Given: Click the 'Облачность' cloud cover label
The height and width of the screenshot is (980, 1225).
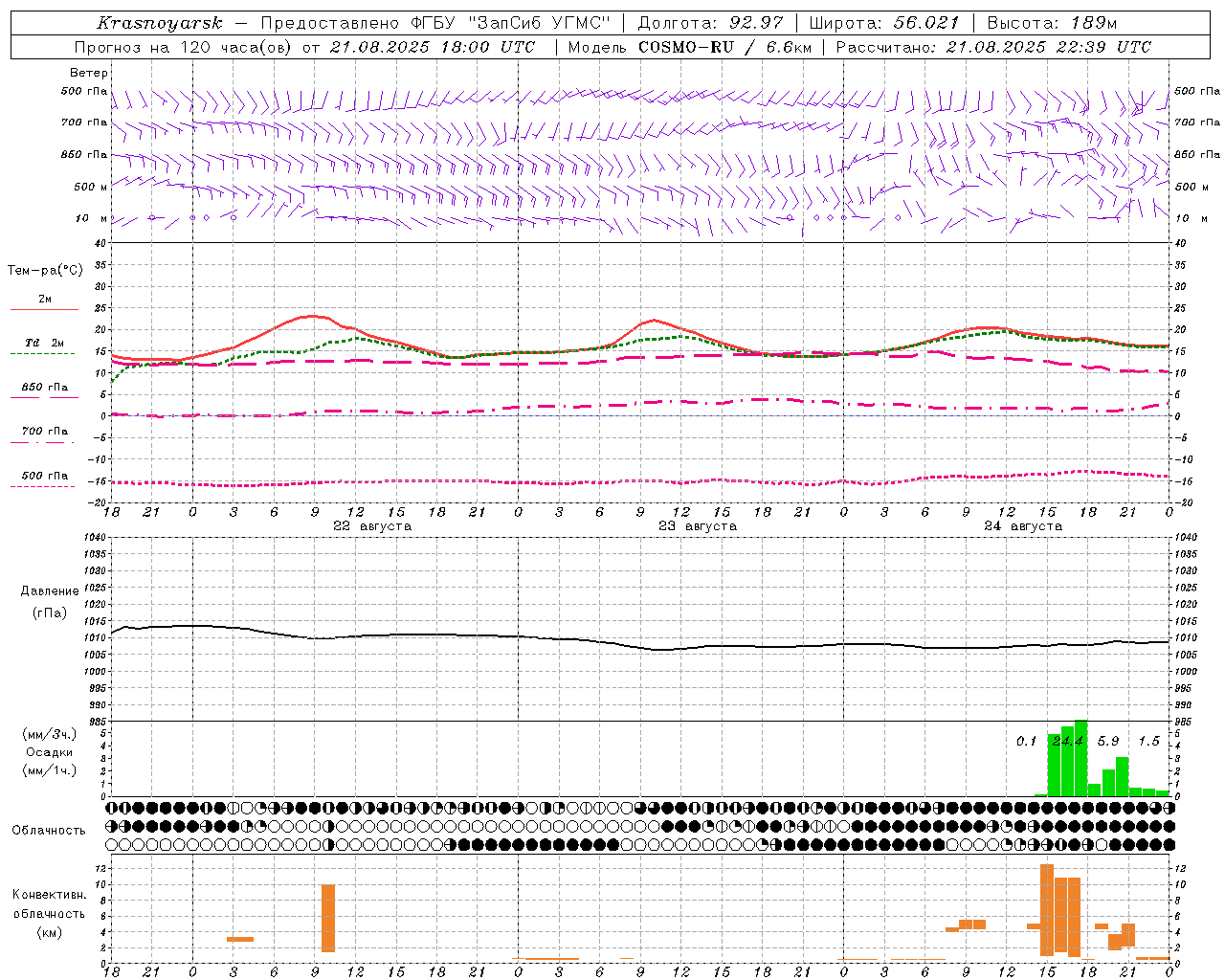Looking at the screenshot, I should click(49, 831).
